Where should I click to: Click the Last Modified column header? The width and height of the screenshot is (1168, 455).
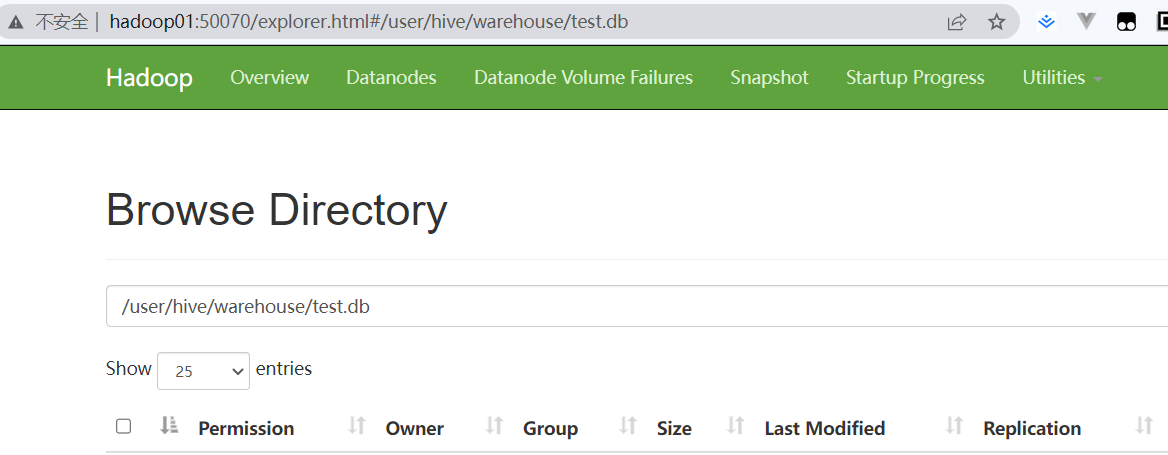tap(824, 428)
